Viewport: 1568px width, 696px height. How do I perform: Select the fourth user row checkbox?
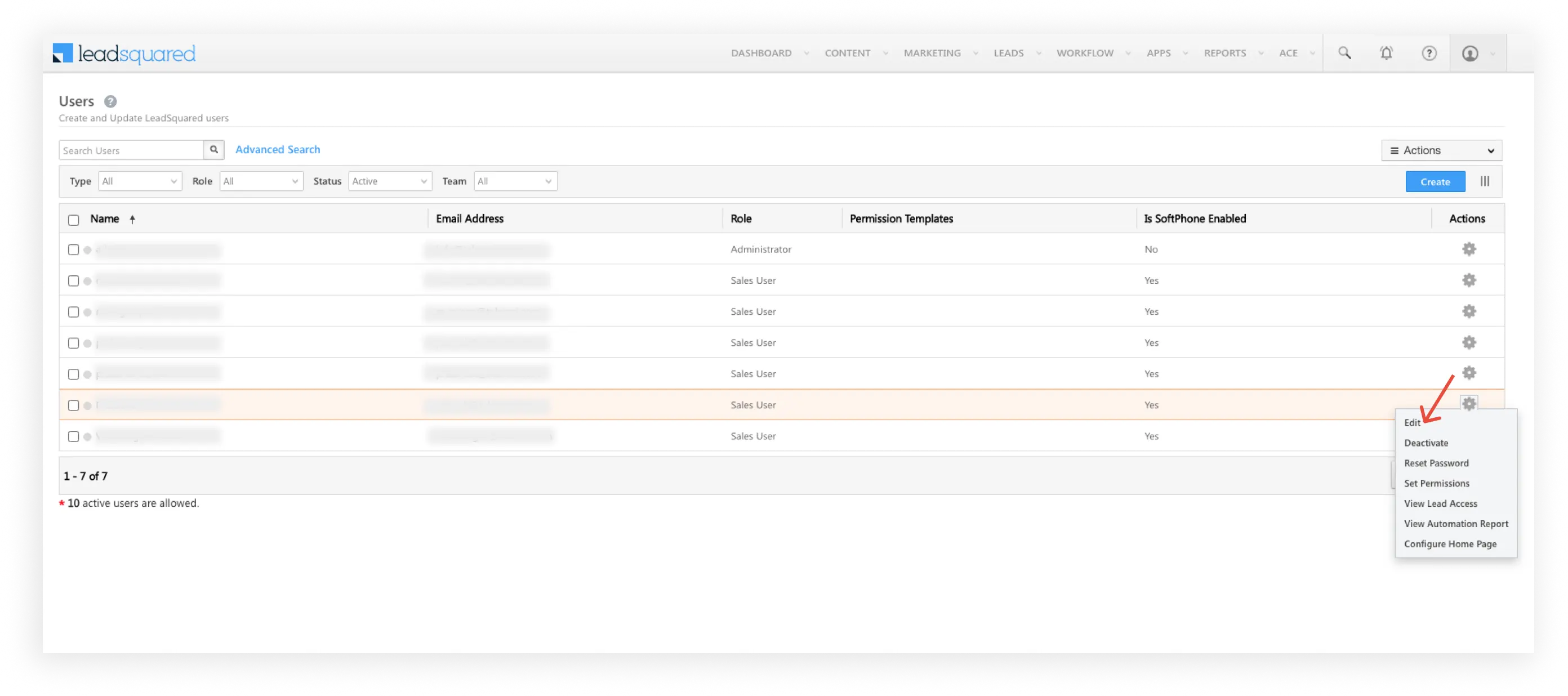click(74, 343)
